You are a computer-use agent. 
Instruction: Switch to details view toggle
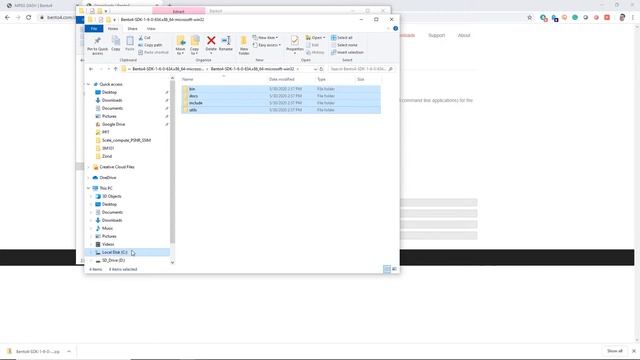[387, 269]
